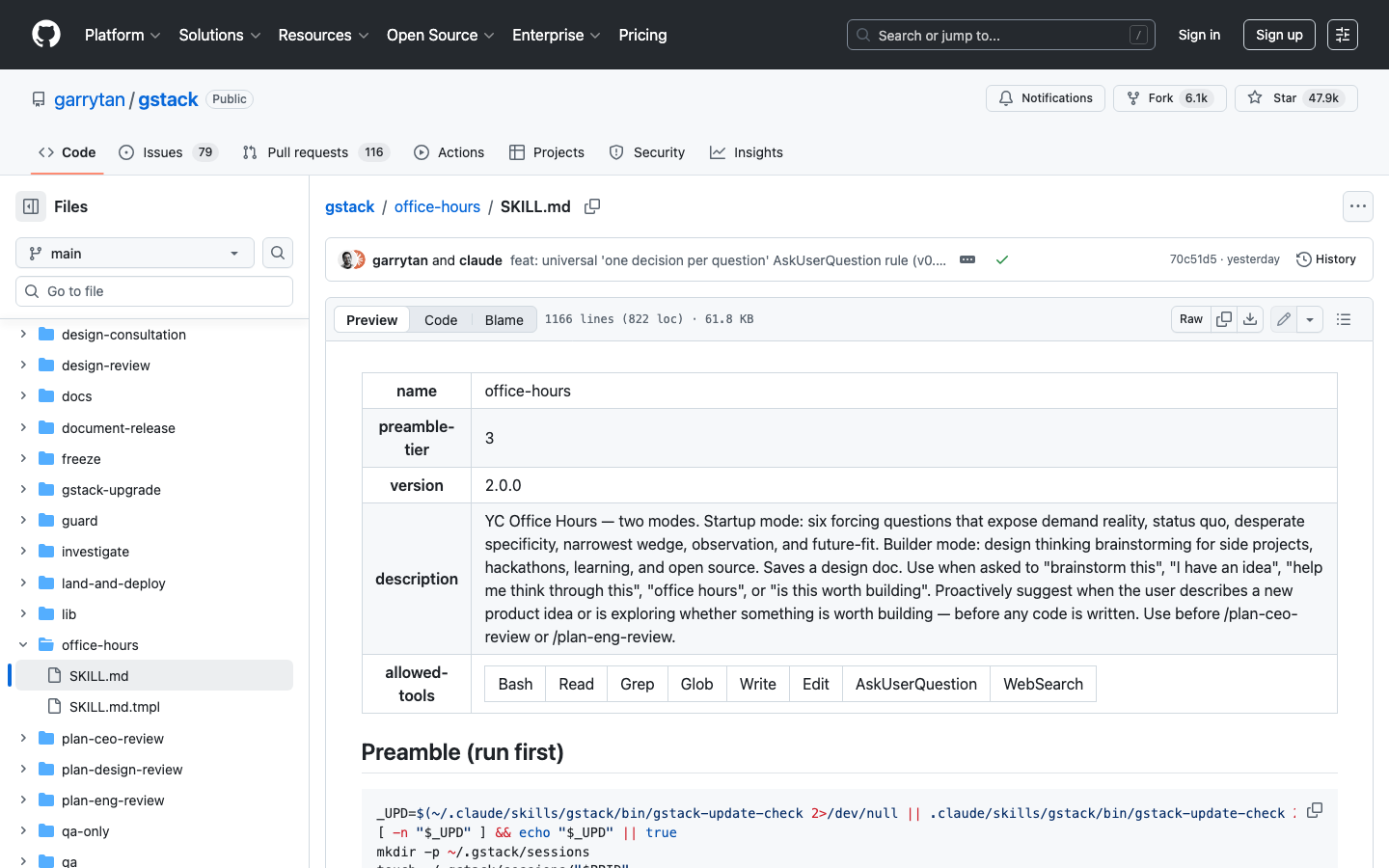Open the command palette icon in header
Image resolution: width=1389 pixels, height=868 pixels.
coord(1343,35)
